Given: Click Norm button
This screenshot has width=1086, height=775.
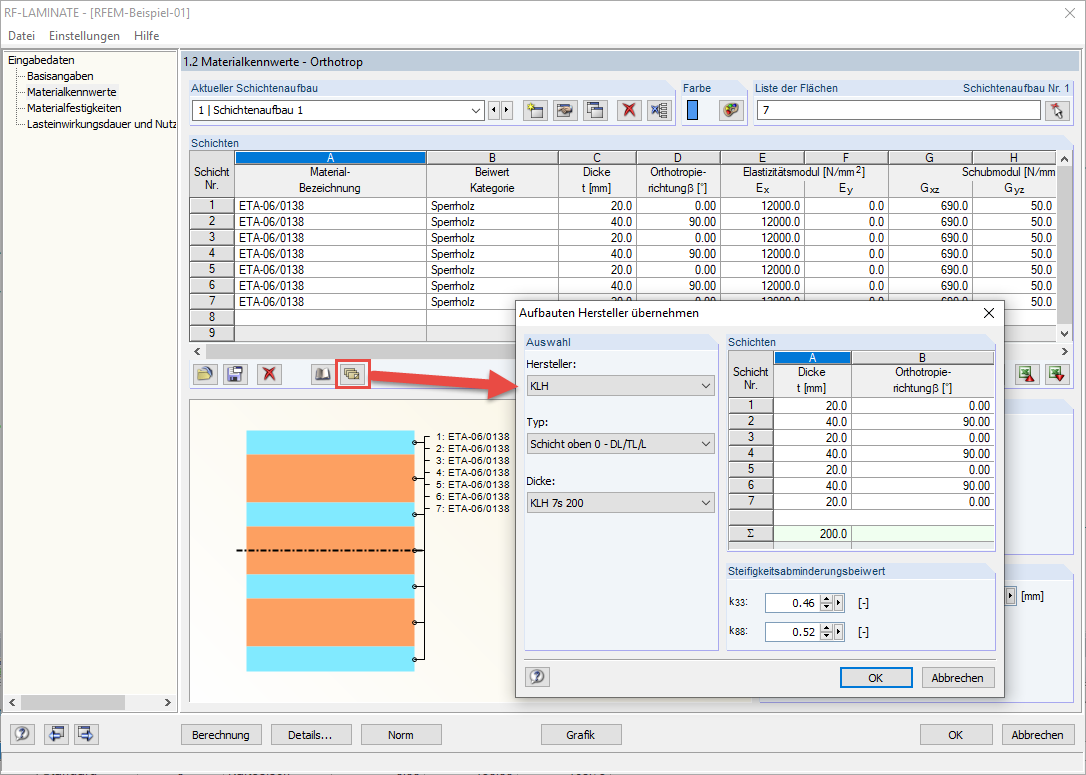Looking at the screenshot, I should click(401, 735).
